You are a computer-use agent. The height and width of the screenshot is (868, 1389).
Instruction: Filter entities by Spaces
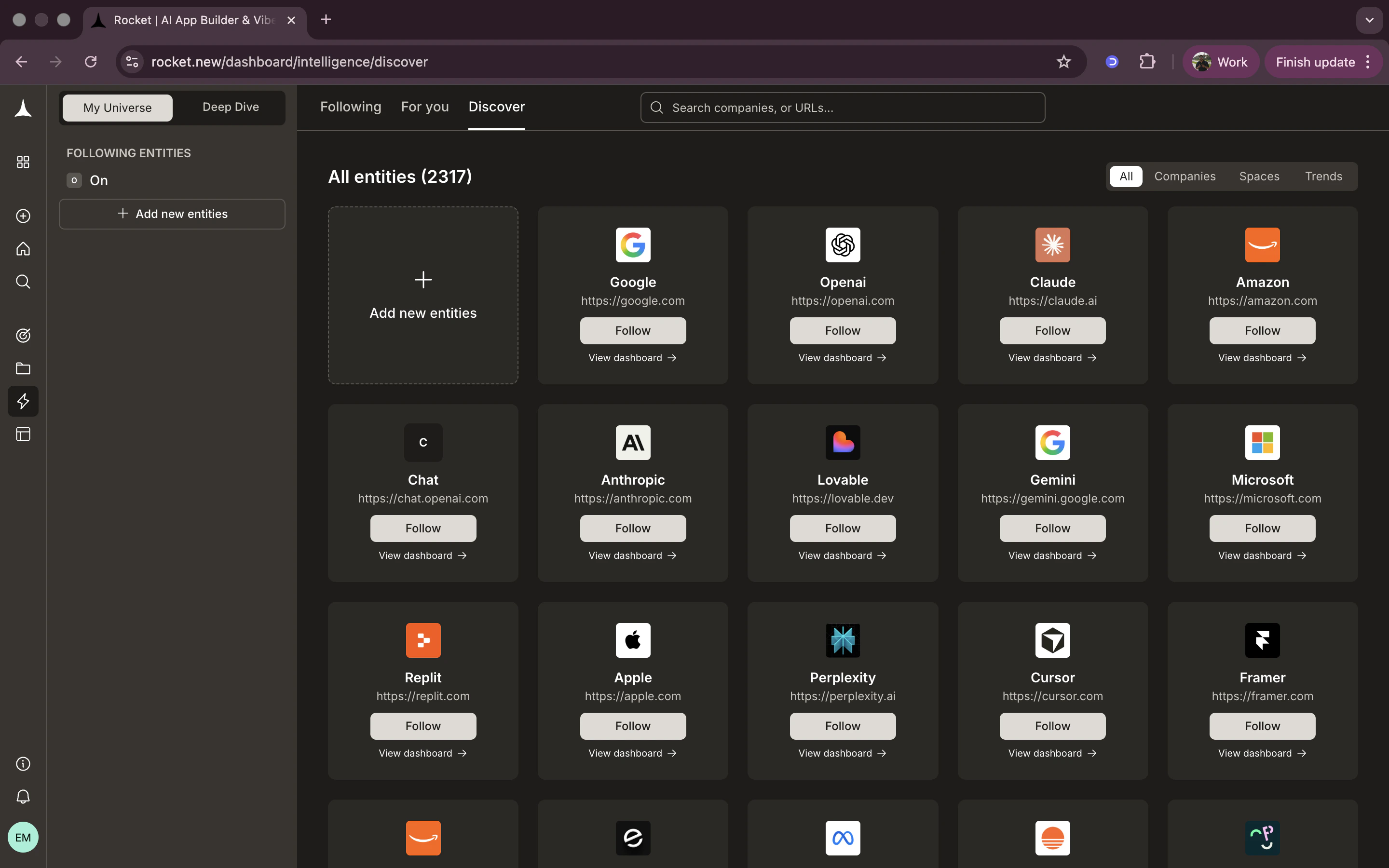point(1259,176)
